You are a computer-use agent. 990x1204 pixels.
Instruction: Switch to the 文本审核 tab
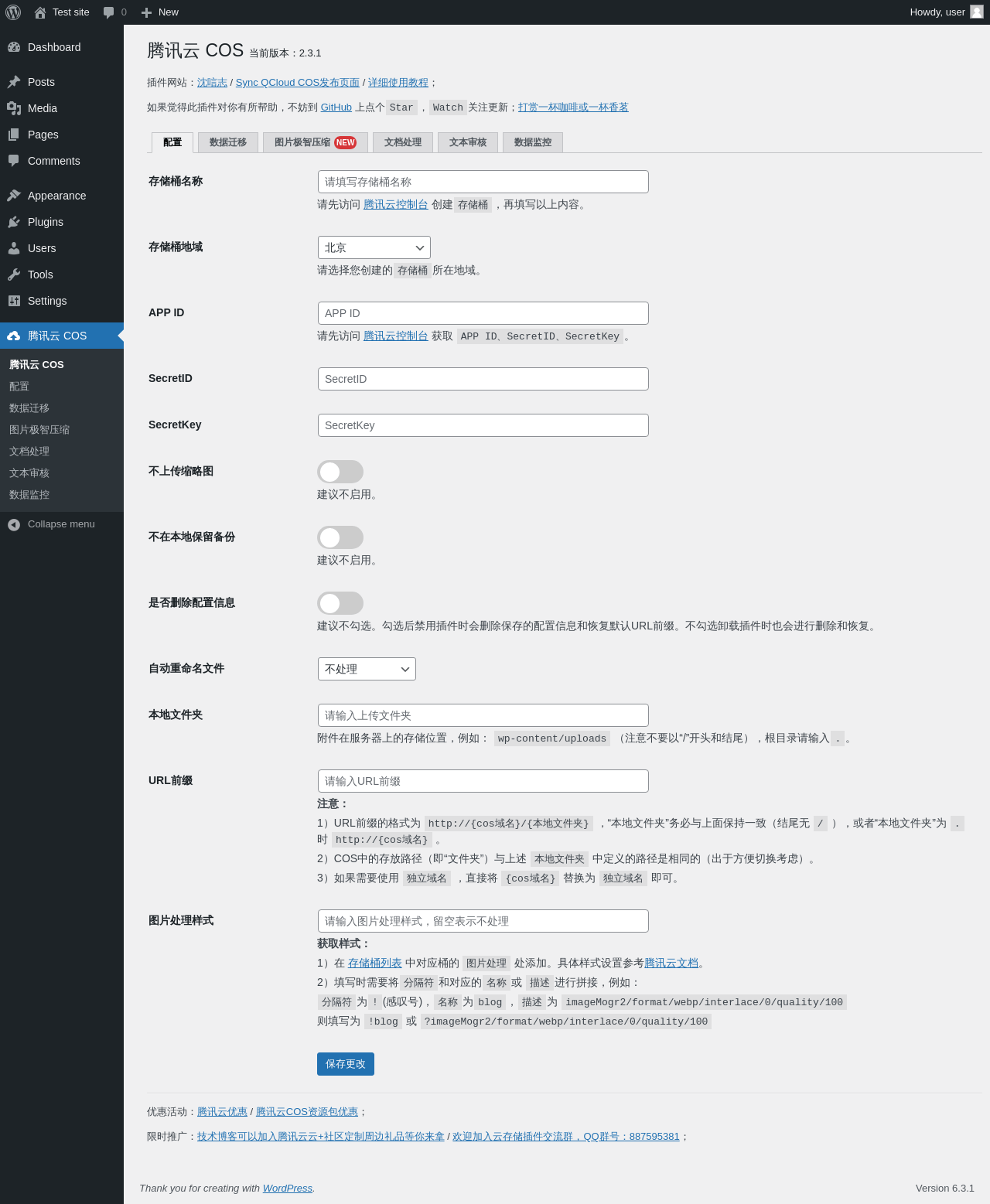(x=468, y=142)
